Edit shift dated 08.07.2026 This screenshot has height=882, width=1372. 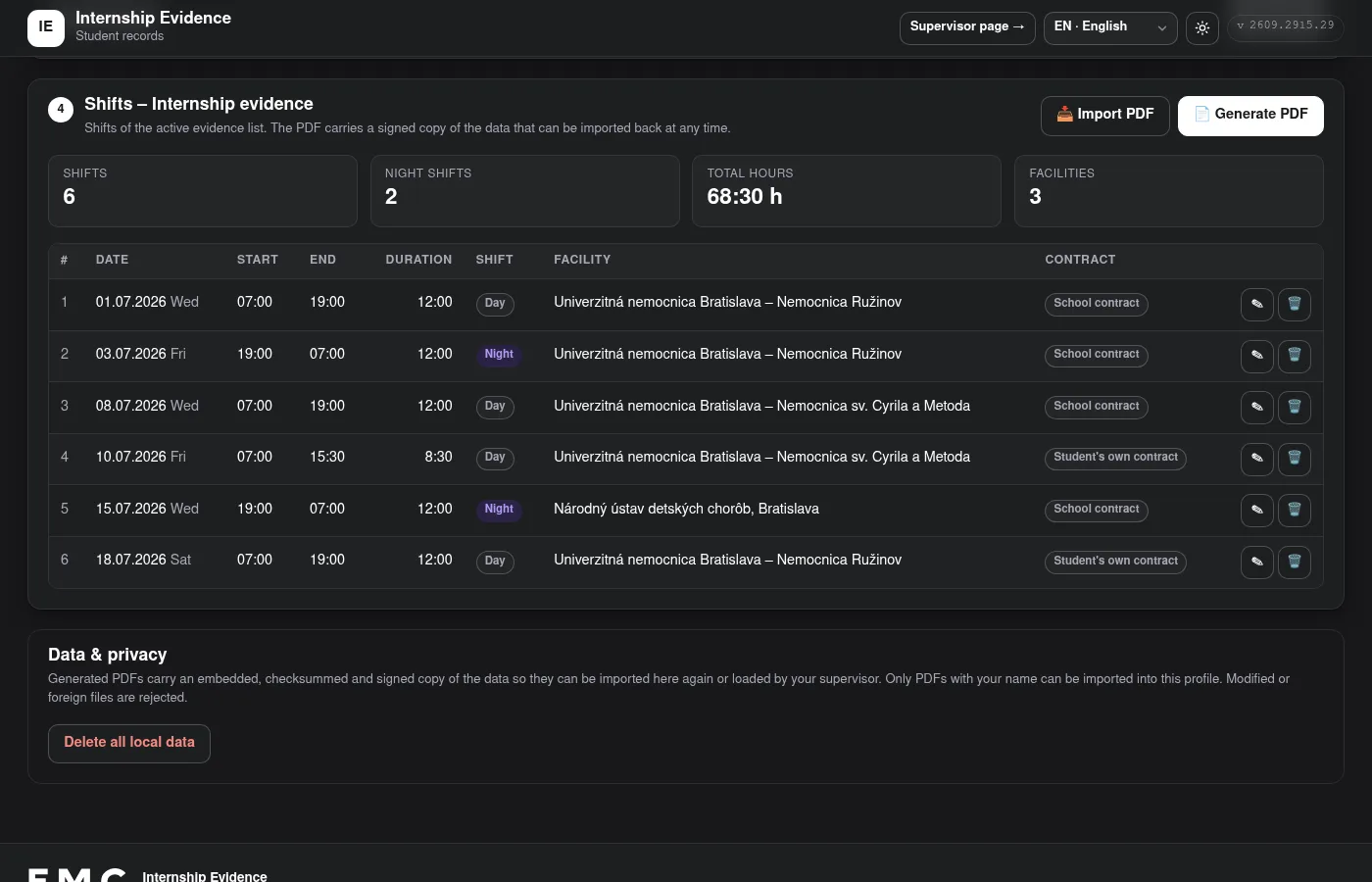[1256, 408]
